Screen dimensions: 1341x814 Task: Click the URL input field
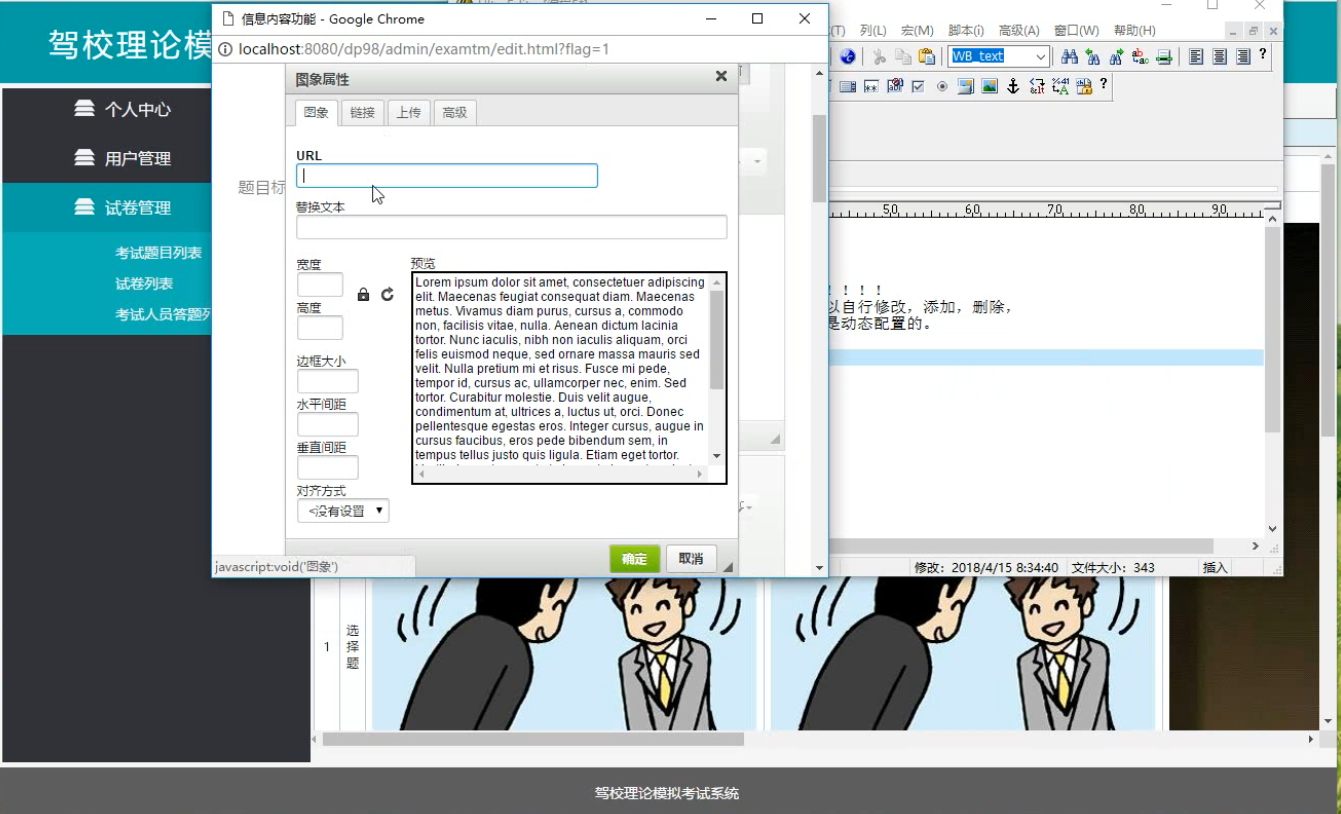tap(447, 176)
